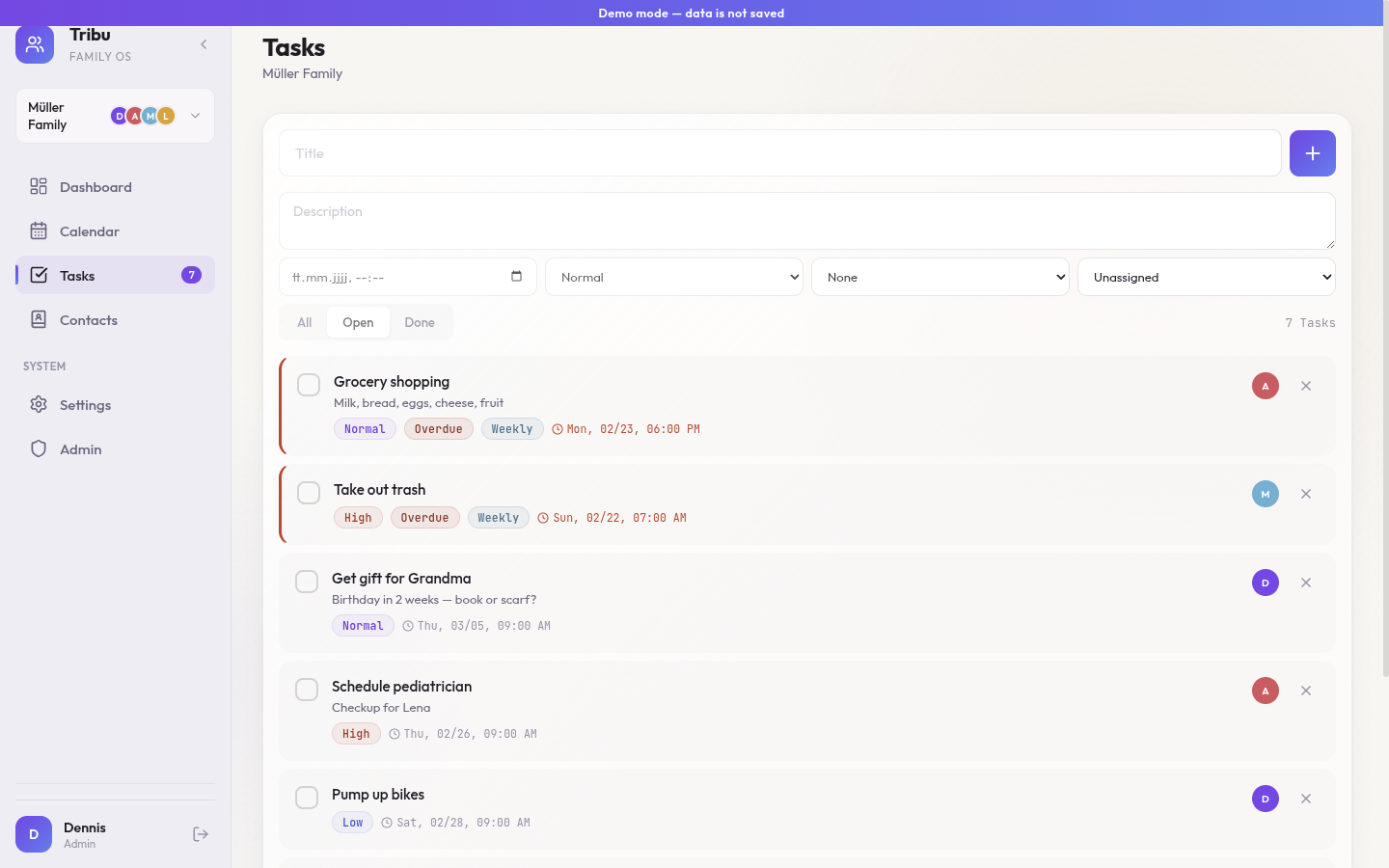Screen dimensions: 1389x868
Task: Click the High tag on Take out trash
Action: click(x=358, y=518)
